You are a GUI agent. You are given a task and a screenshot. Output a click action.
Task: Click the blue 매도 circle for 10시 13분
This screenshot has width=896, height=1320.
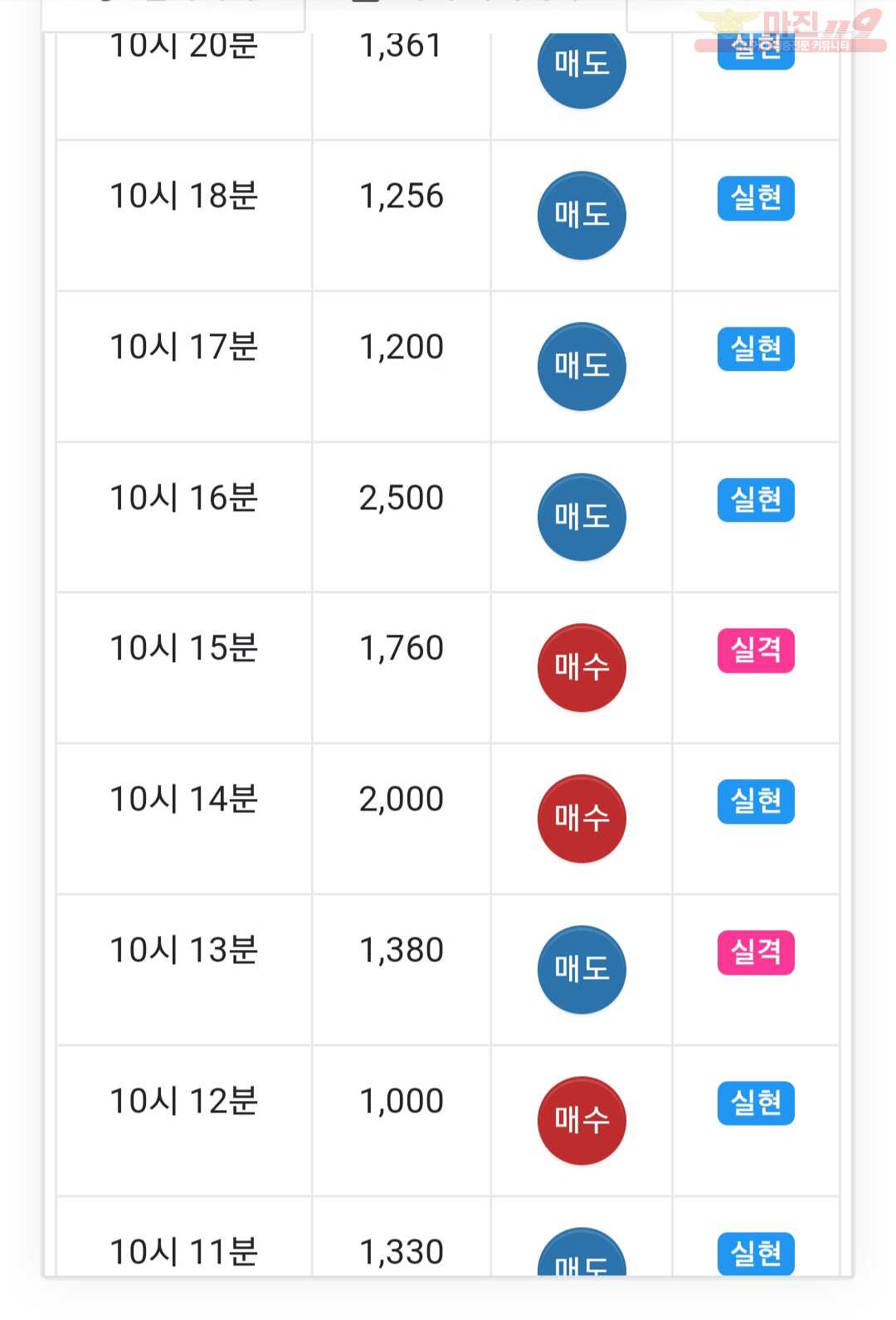point(582,970)
